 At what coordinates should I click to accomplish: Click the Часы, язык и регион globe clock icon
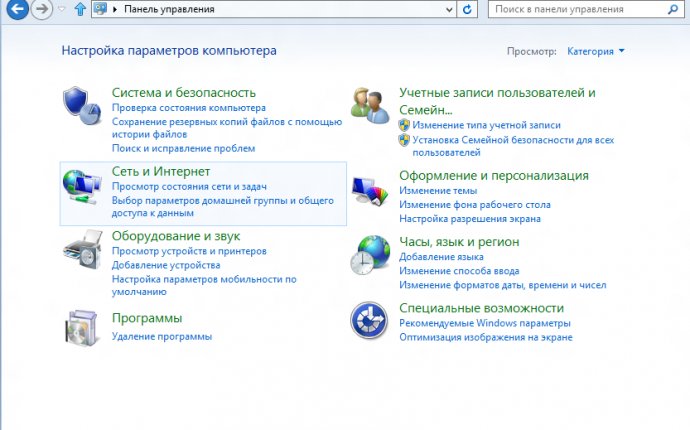click(370, 255)
